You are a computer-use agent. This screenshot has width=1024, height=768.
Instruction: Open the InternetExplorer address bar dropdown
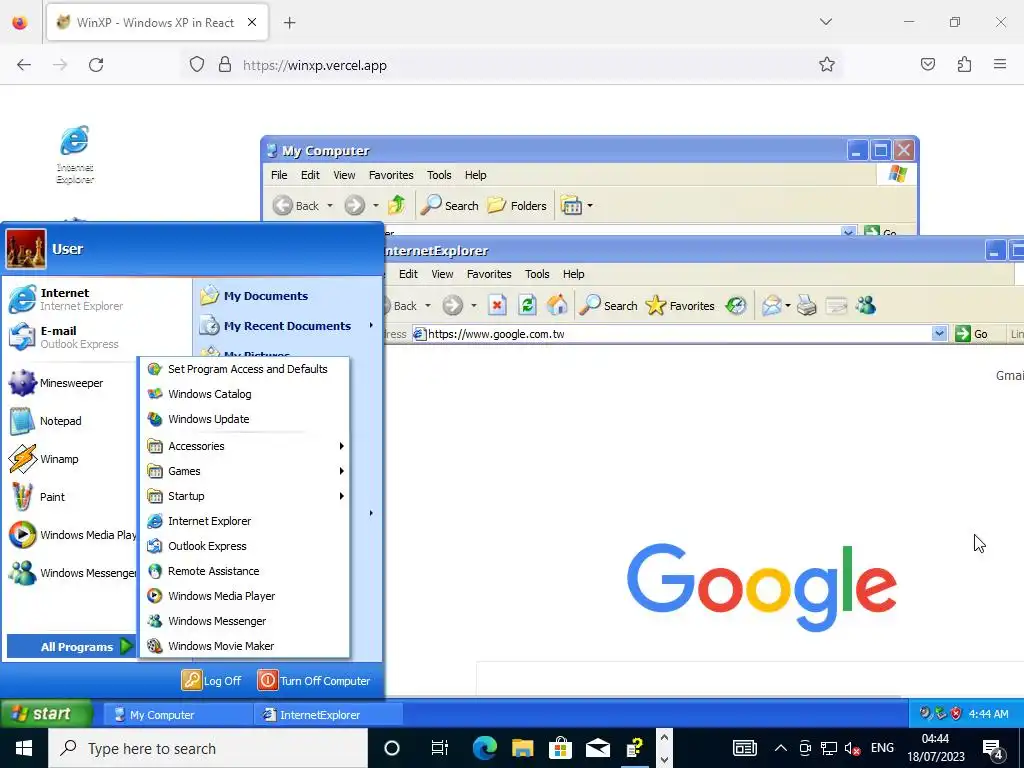point(939,334)
